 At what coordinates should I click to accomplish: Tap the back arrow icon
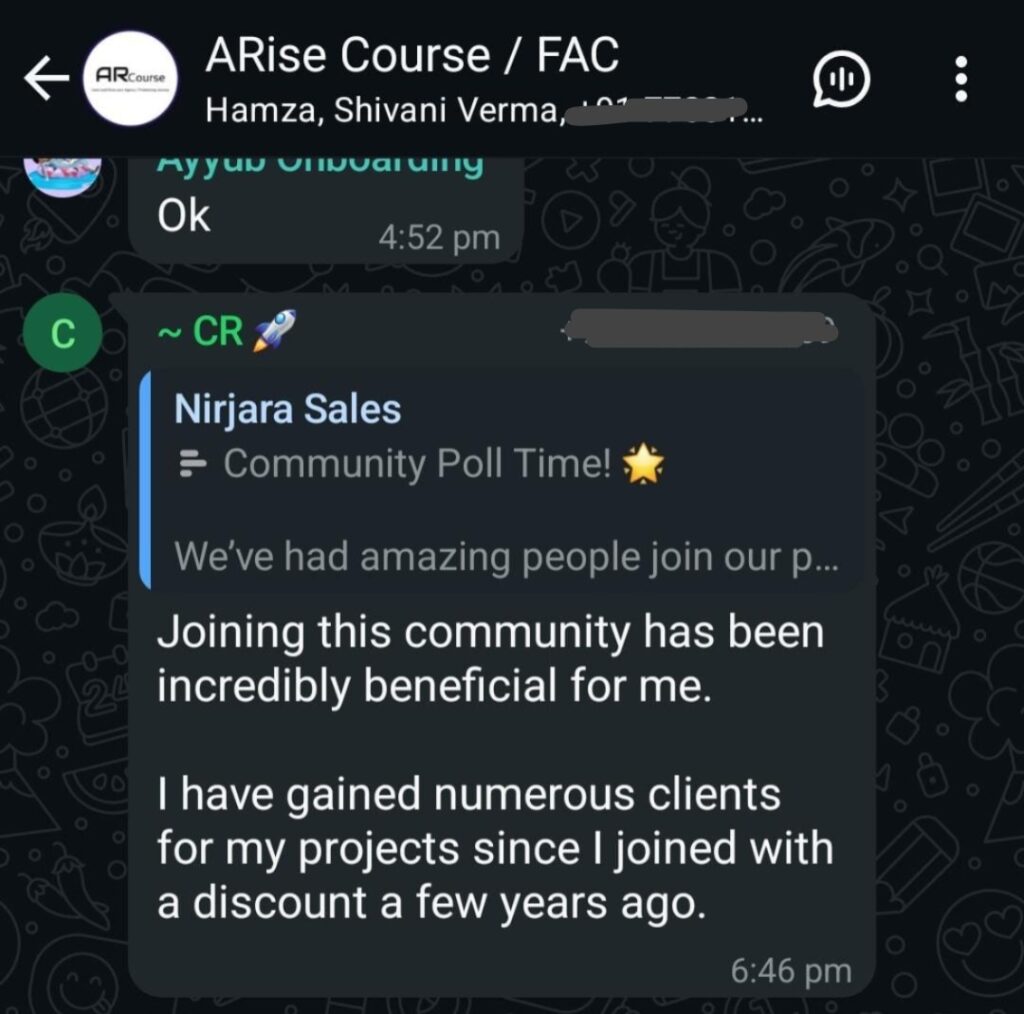(x=46, y=78)
